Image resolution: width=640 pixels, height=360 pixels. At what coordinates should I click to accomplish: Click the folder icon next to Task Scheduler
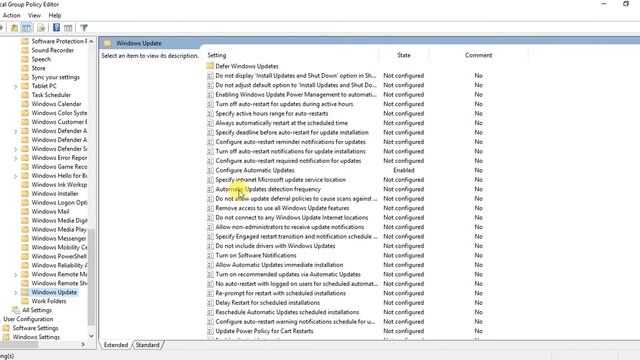point(25,95)
